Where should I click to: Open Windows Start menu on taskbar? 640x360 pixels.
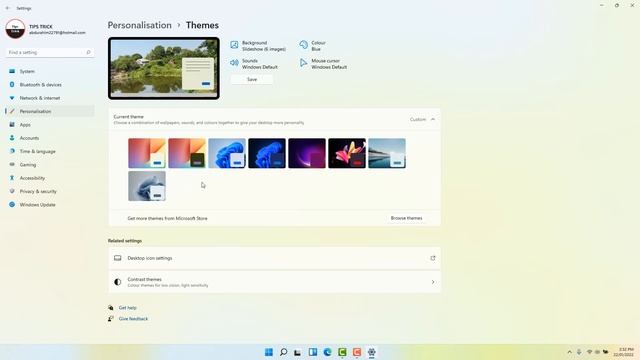pyautogui.click(x=269, y=352)
